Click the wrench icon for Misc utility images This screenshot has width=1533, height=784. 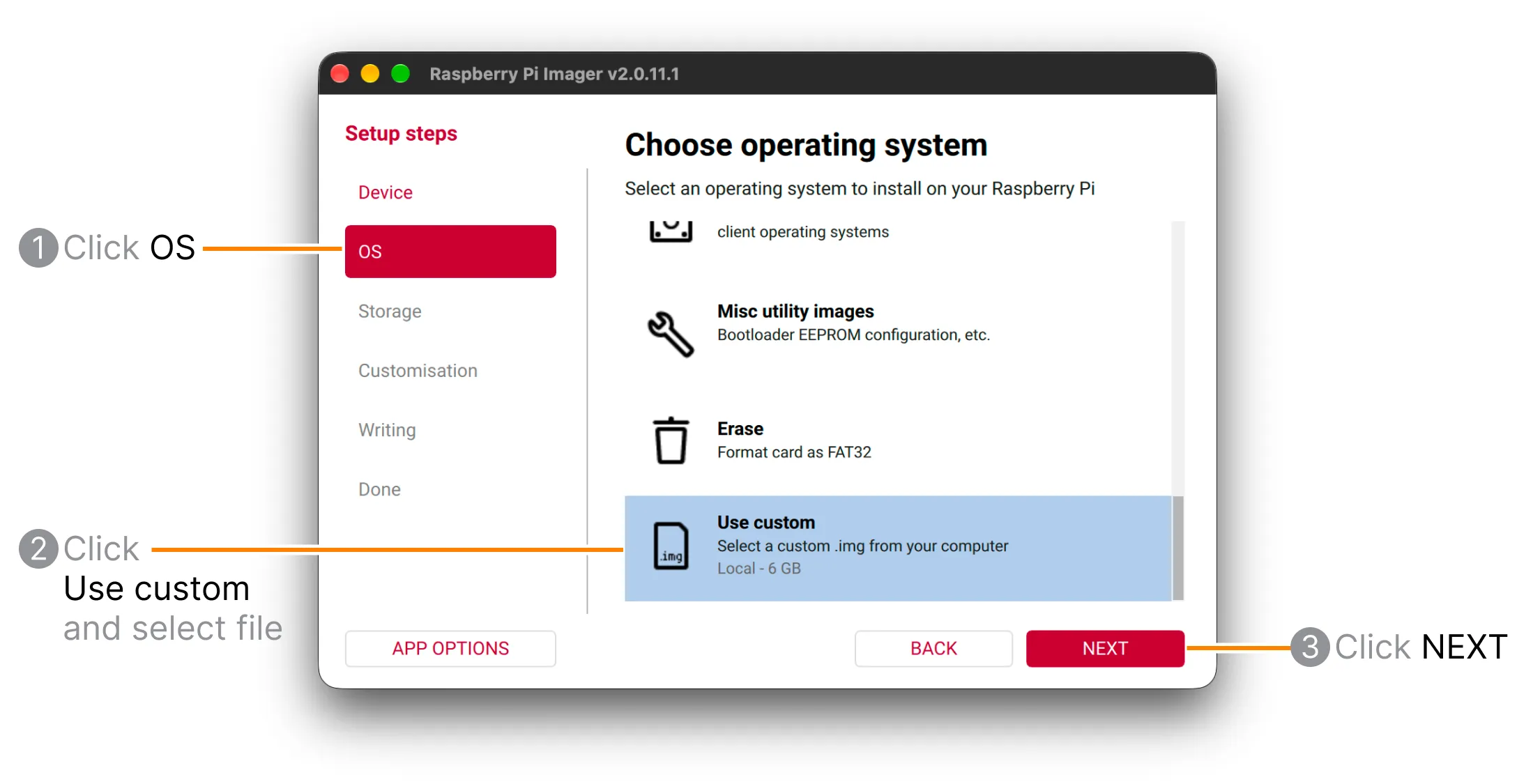point(671,333)
